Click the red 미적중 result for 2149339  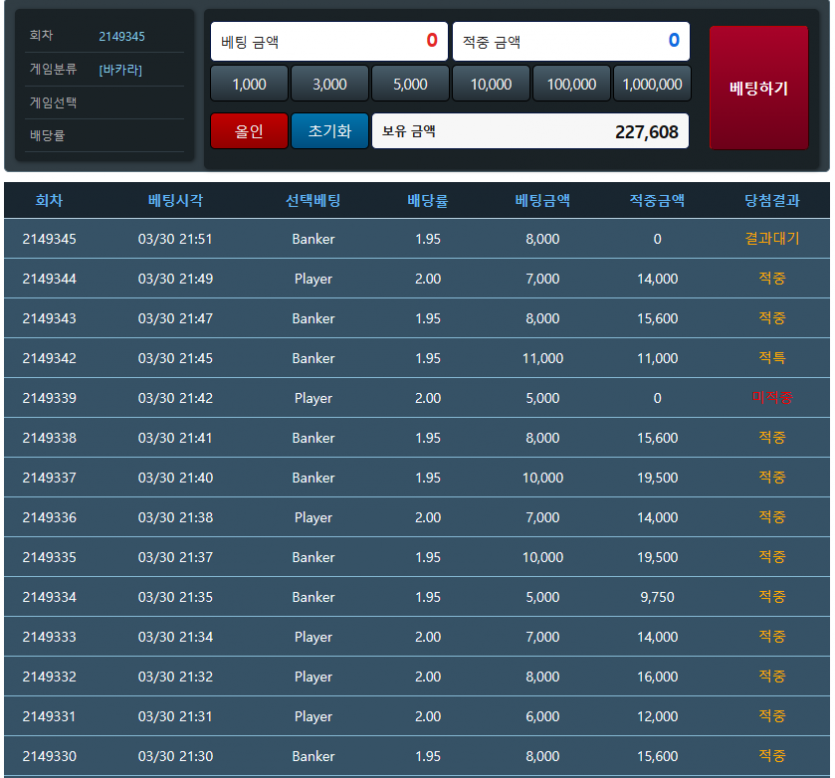pos(772,398)
